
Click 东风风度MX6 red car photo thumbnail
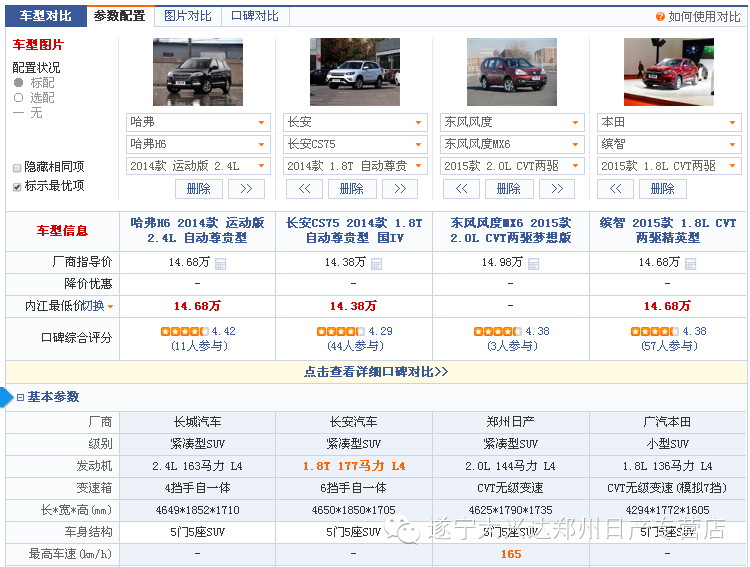[512, 72]
